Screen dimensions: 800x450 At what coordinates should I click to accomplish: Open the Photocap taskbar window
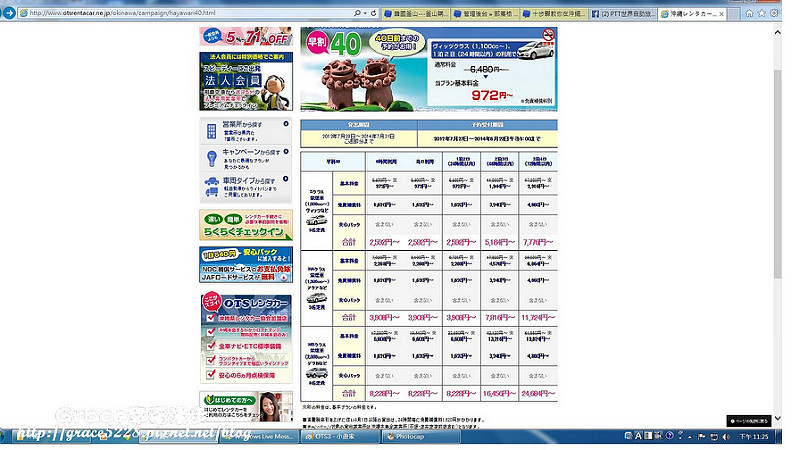coord(421,437)
